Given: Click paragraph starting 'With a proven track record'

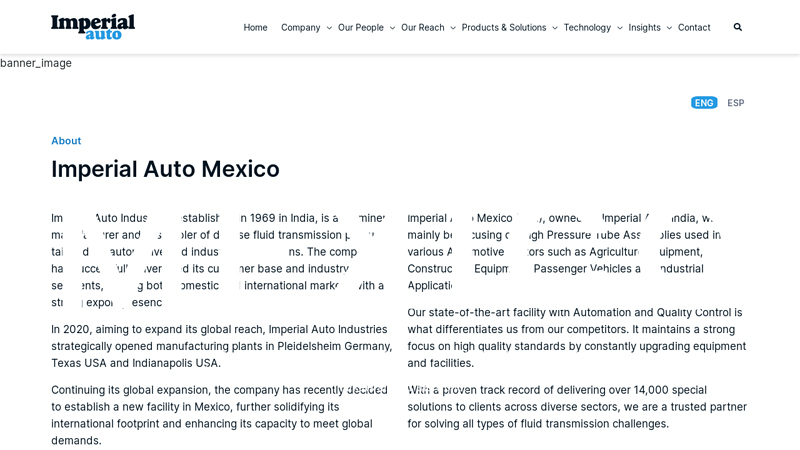Looking at the screenshot, I should click(x=577, y=407).
